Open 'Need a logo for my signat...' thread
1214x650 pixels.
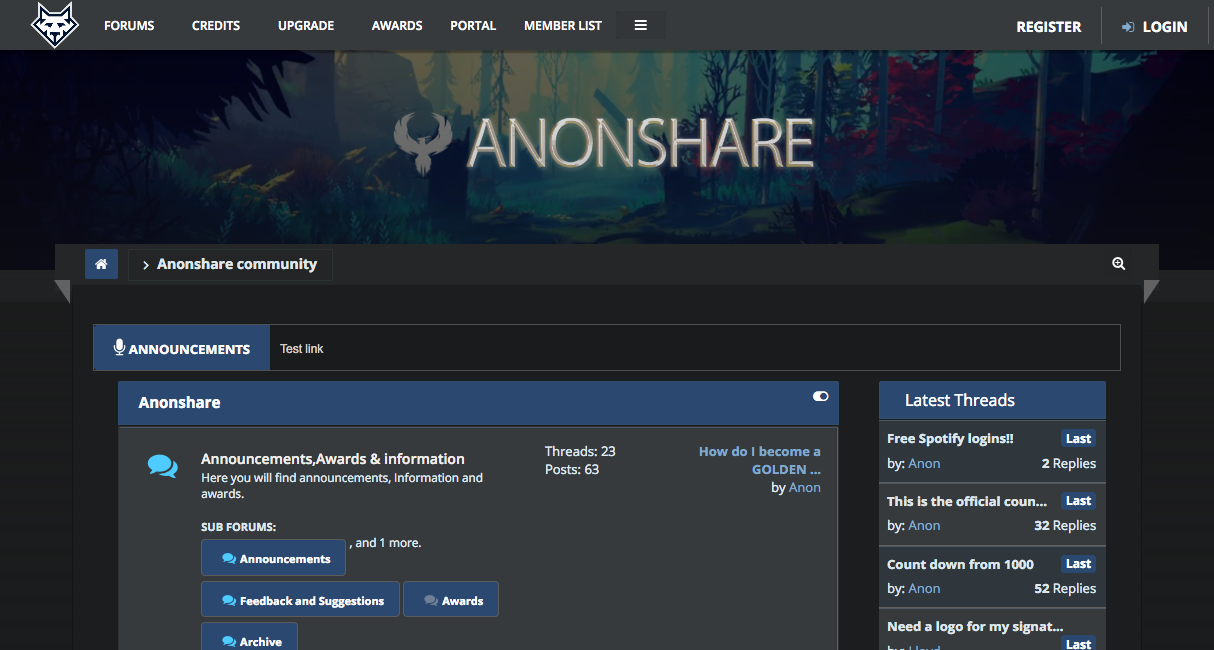click(x=975, y=626)
